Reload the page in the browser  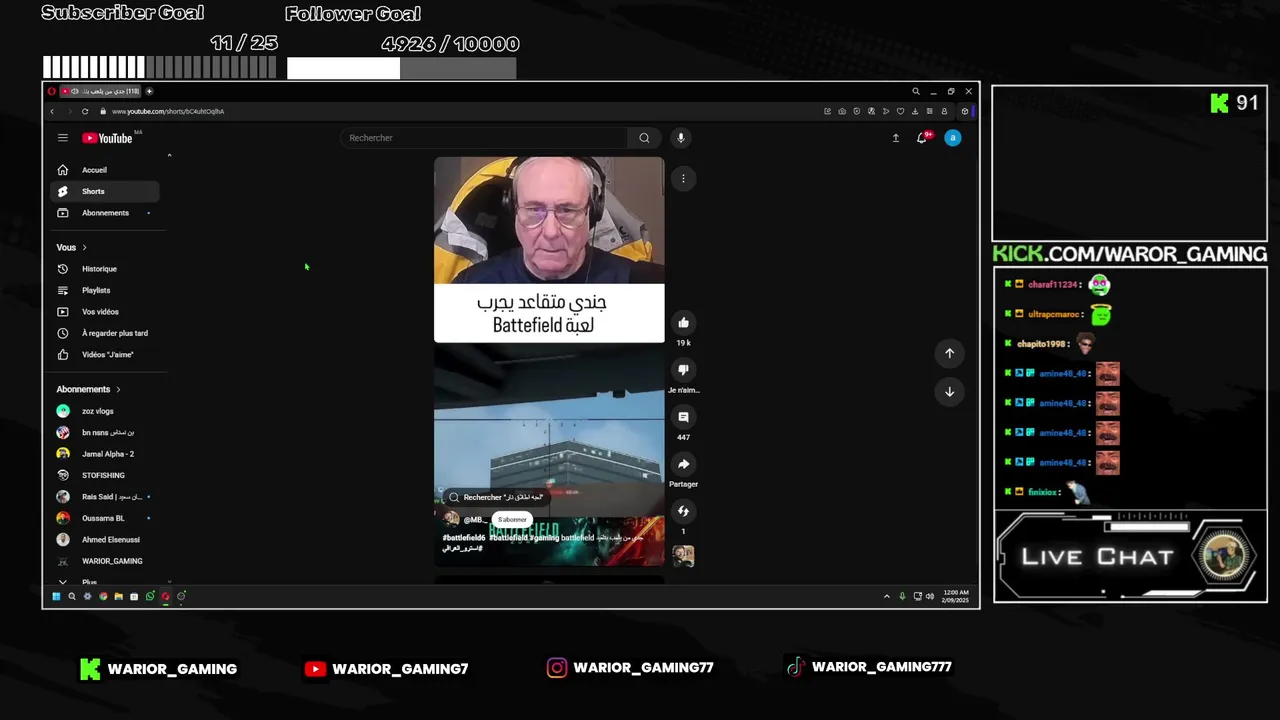(85, 111)
